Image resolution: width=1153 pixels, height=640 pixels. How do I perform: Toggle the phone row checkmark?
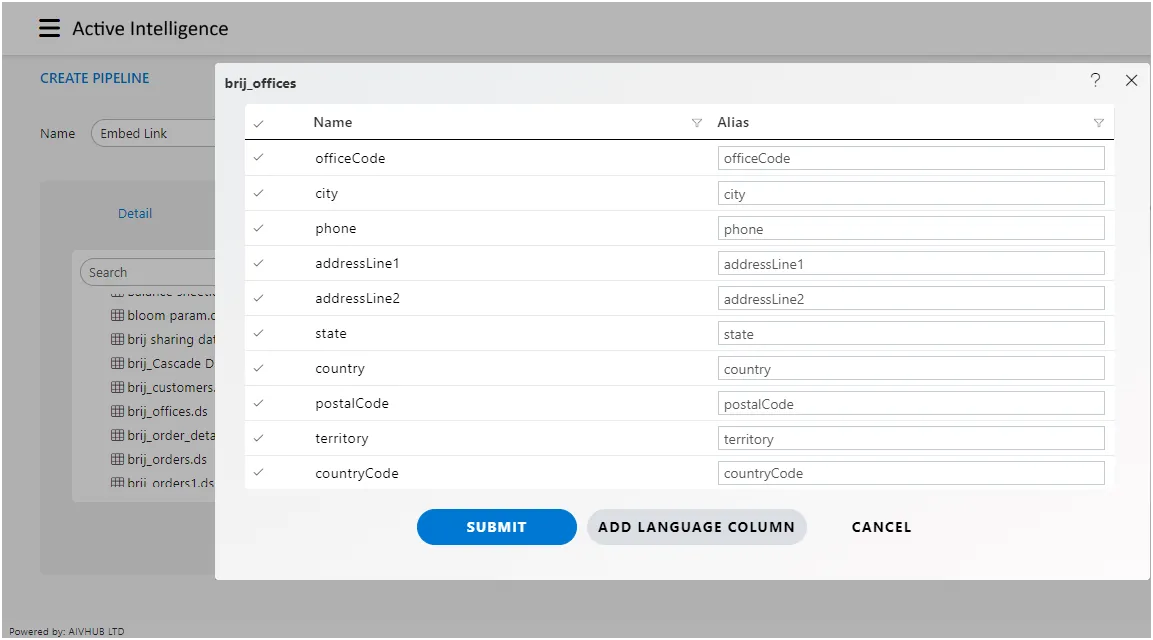pos(258,228)
